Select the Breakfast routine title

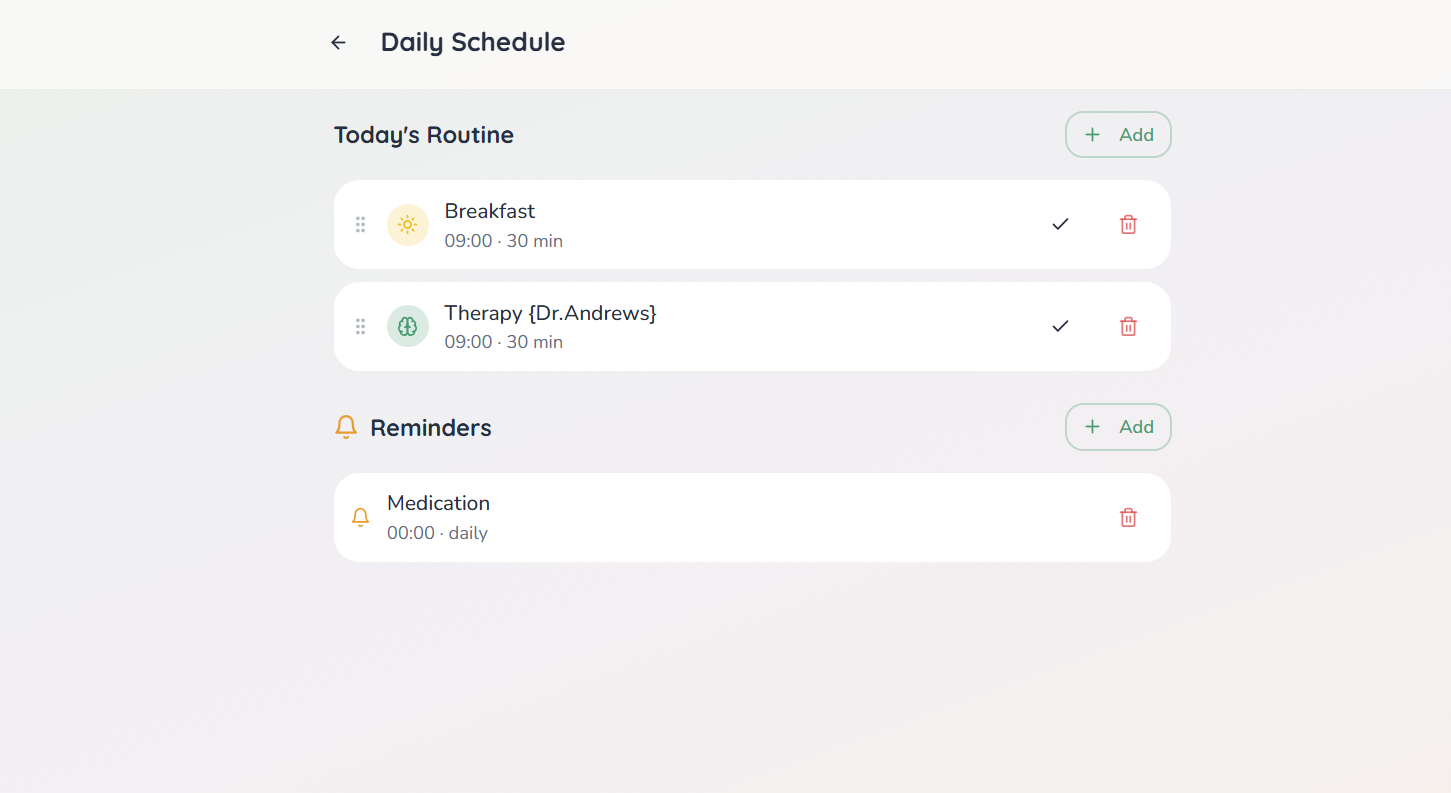(490, 211)
